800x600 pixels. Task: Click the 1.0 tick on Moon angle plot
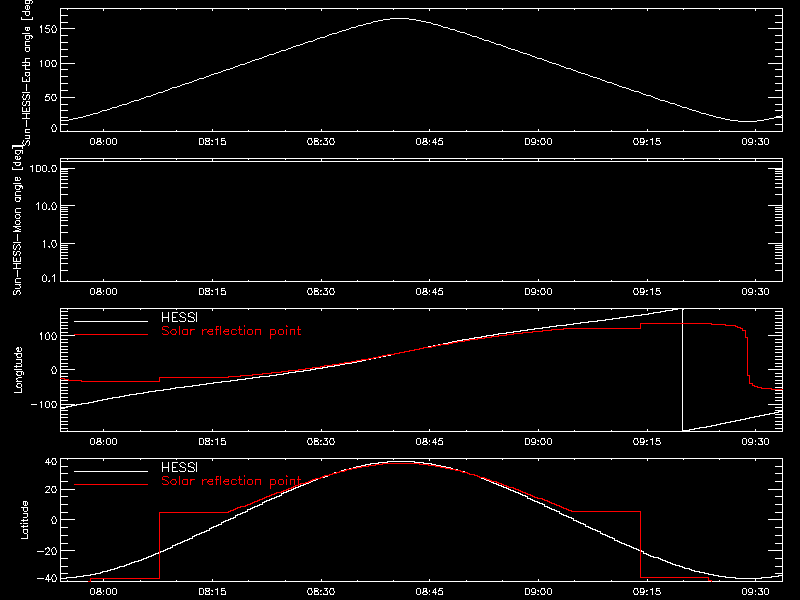click(x=49, y=244)
